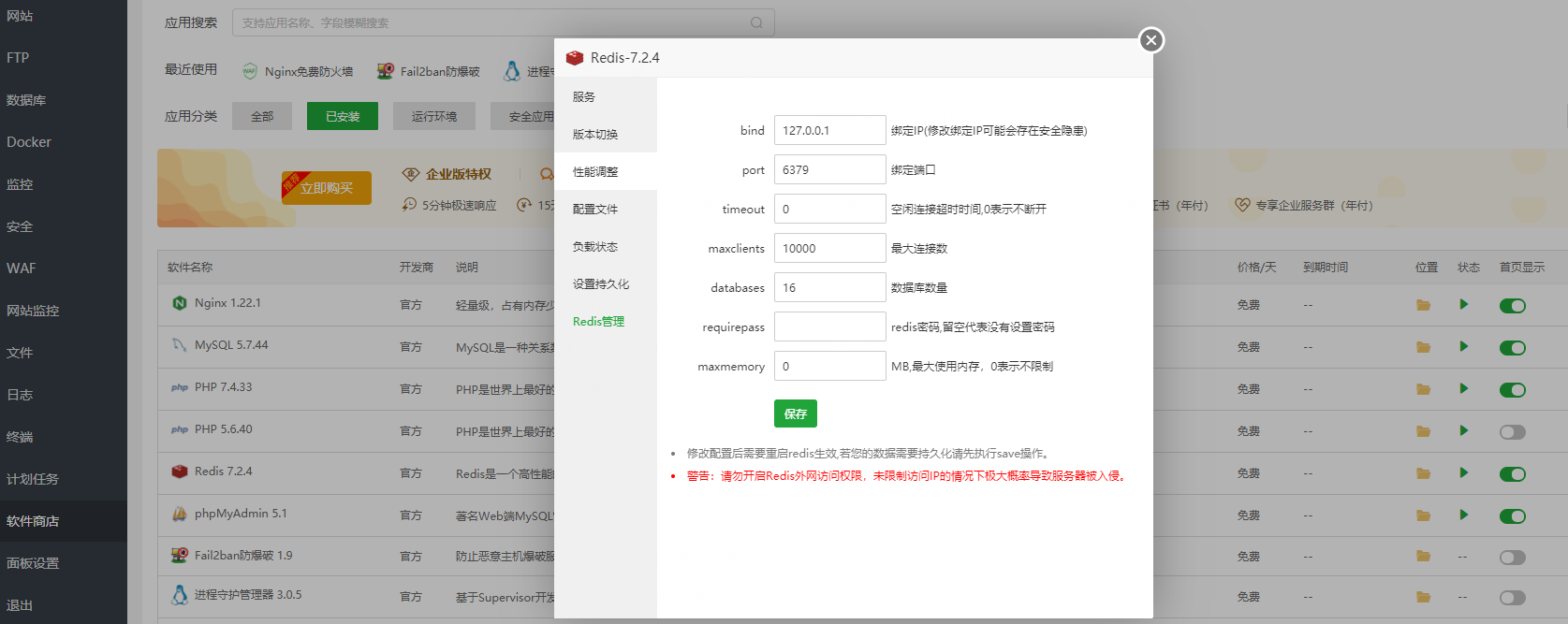
Task: Click the timeout input field
Action: (x=829, y=209)
